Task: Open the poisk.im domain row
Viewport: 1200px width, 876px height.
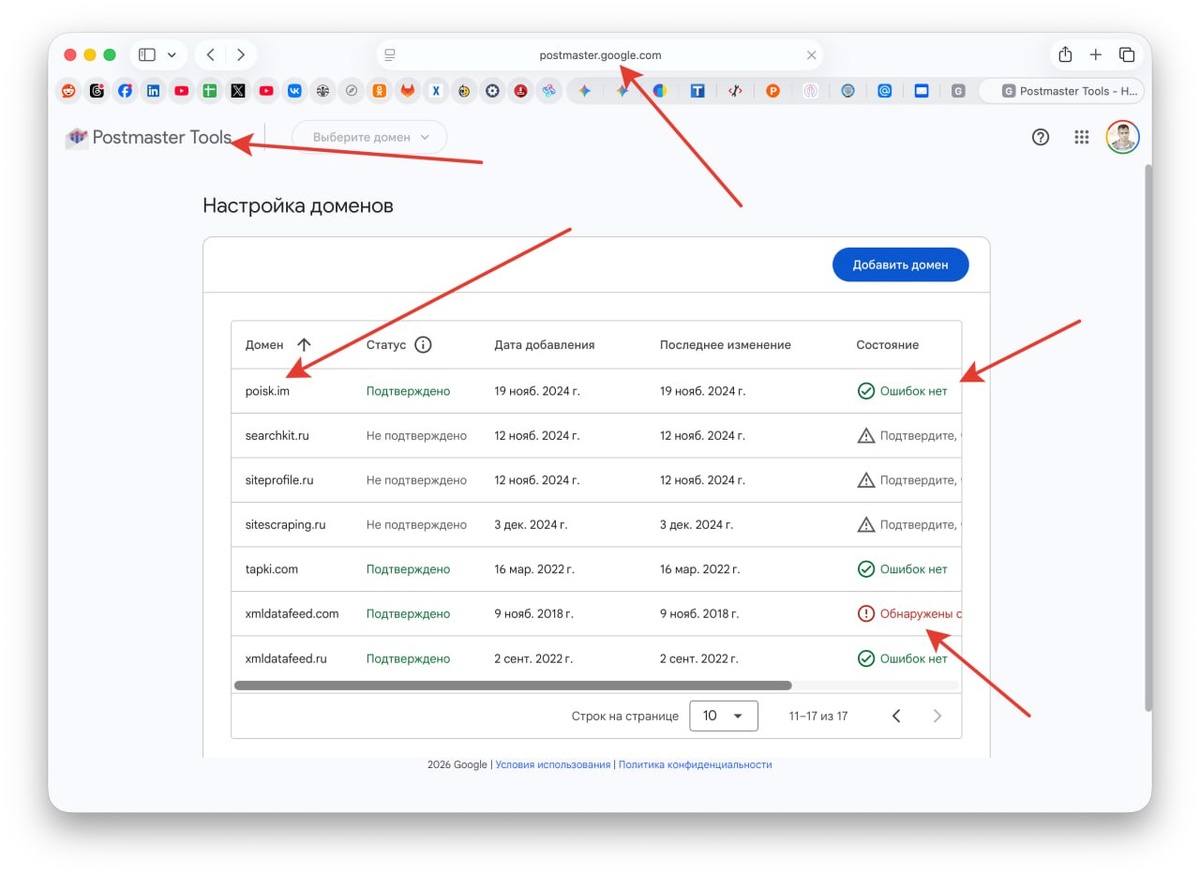Action: [x=596, y=391]
